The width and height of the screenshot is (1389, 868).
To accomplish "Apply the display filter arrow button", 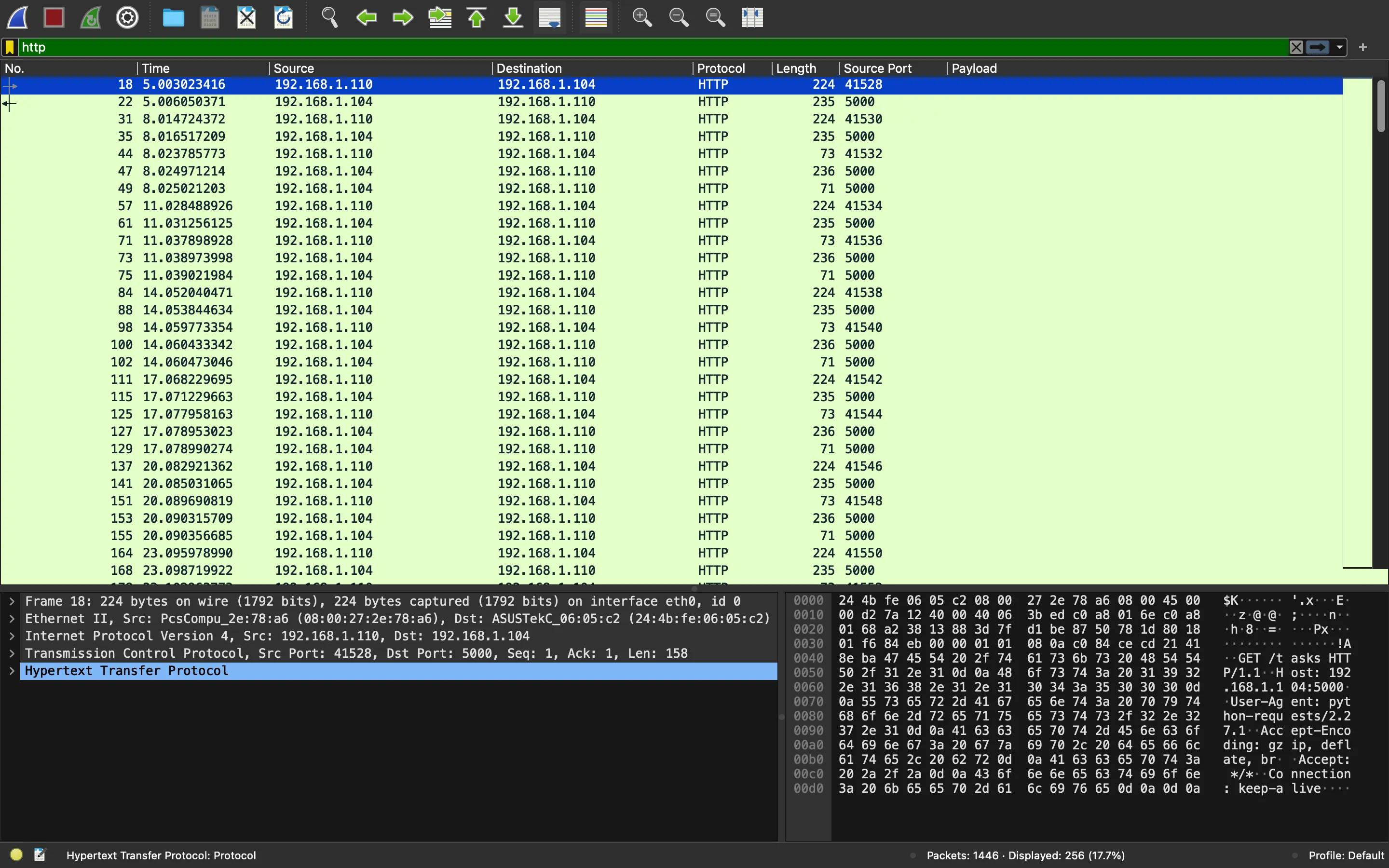I will point(1318,47).
